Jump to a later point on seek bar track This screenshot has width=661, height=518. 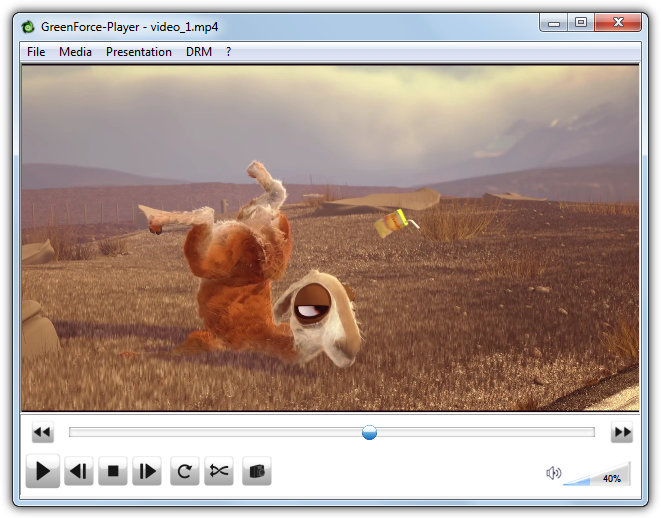(485, 432)
